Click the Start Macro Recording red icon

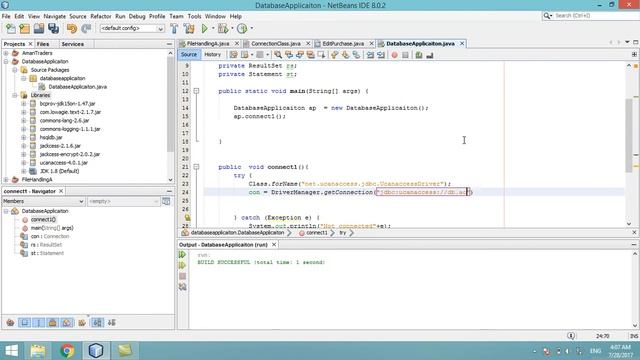[394, 55]
